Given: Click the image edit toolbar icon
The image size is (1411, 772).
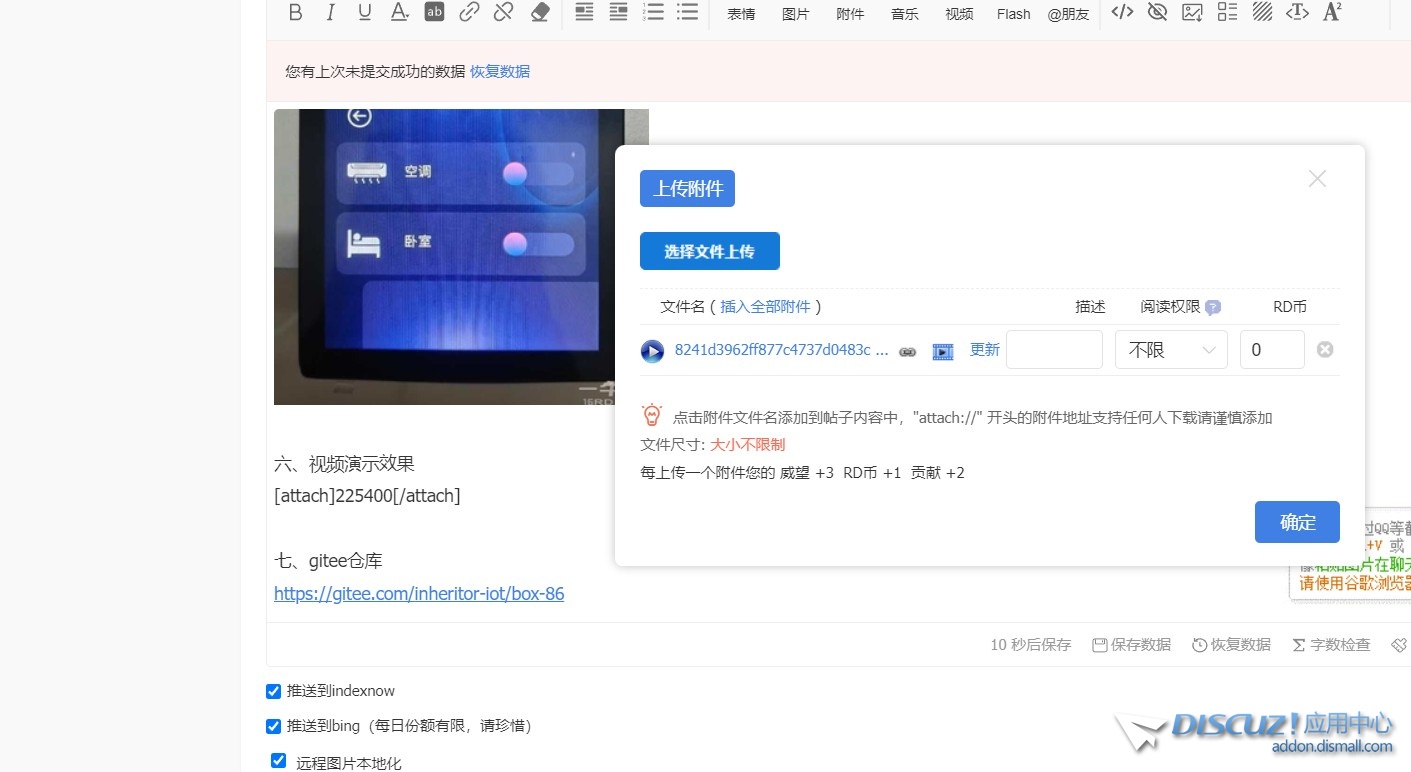Looking at the screenshot, I should [x=1192, y=12].
